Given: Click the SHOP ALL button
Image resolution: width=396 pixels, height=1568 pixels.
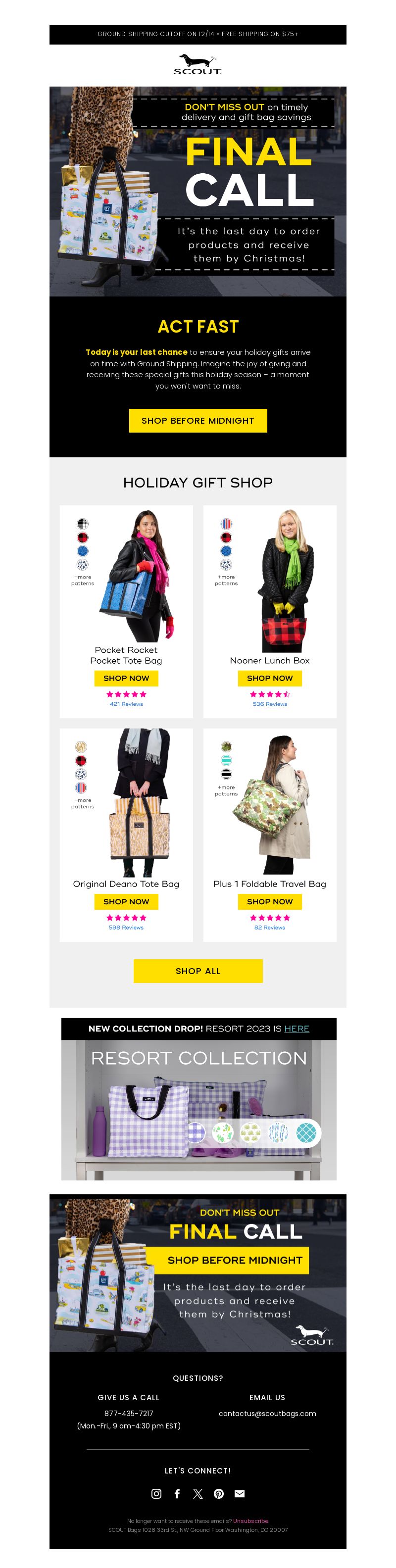Looking at the screenshot, I should click(x=198, y=971).
